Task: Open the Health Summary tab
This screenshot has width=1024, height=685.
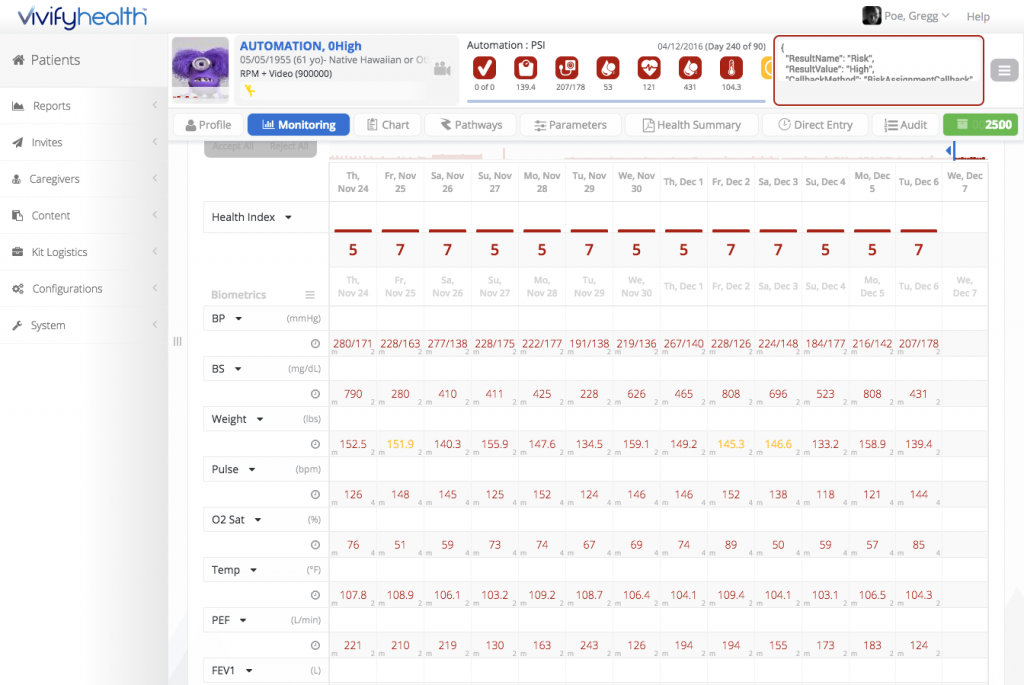Action: (x=692, y=125)
